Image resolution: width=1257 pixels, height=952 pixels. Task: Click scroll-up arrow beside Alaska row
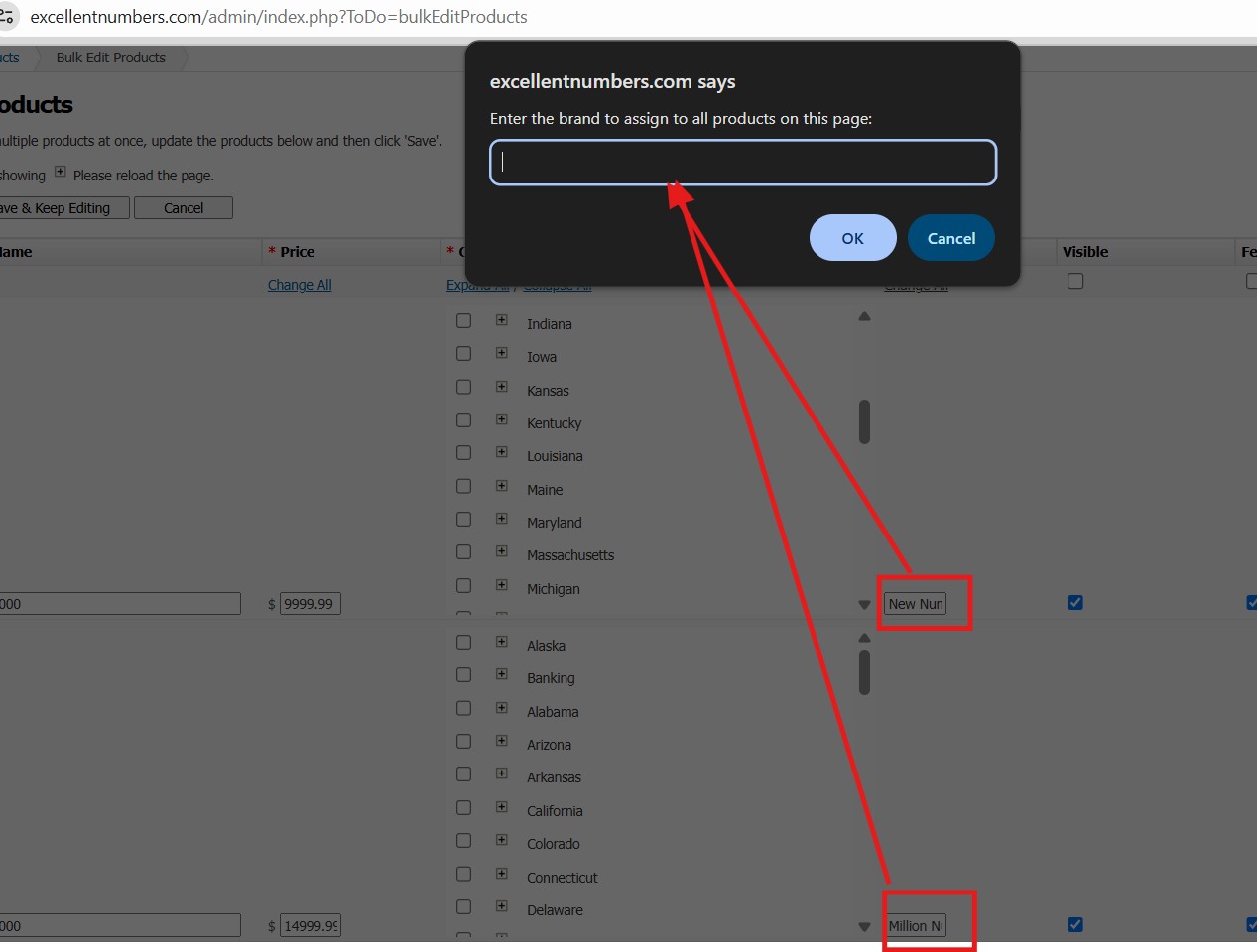[x=864, y=638]
